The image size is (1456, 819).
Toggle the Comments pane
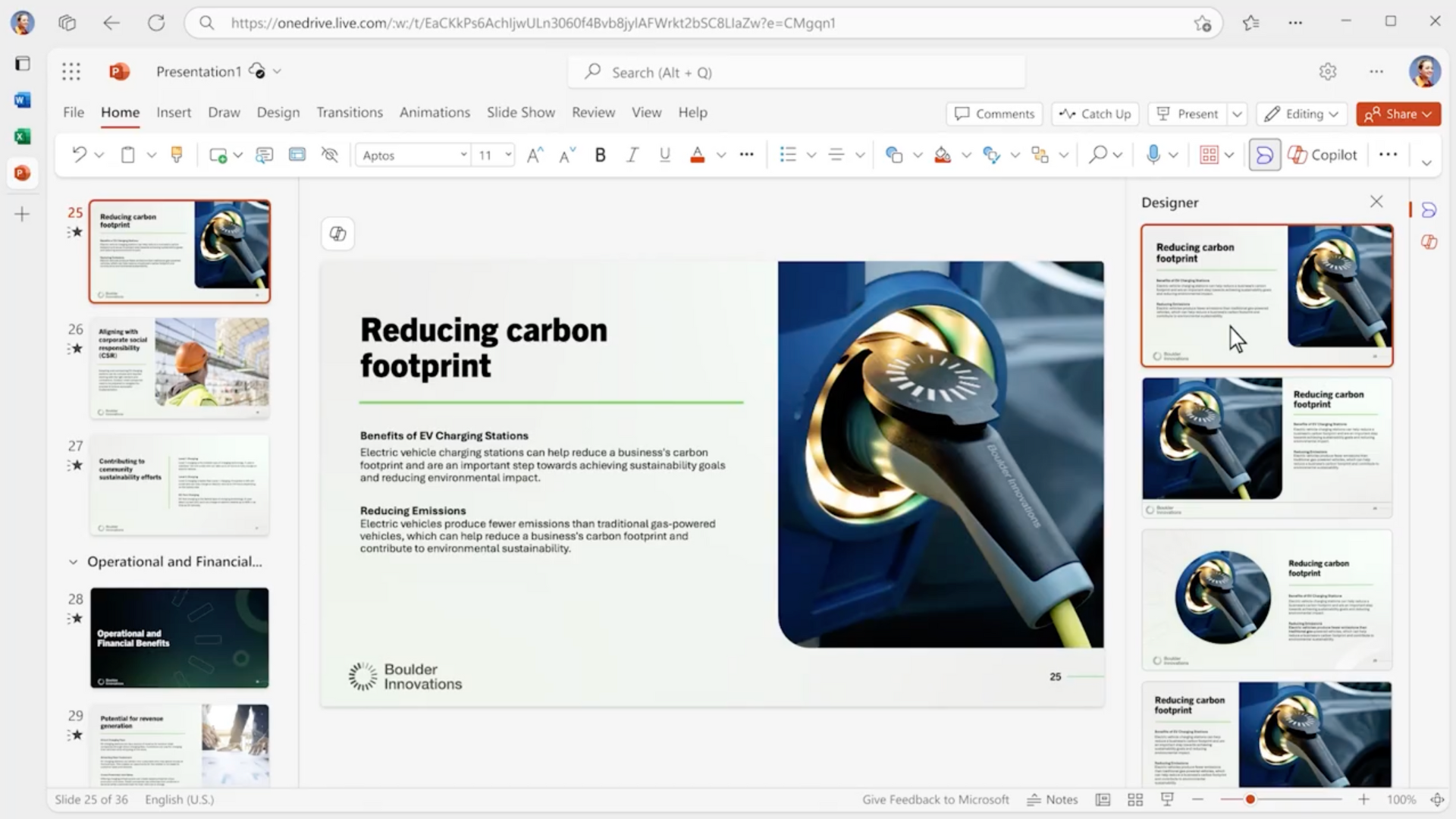[x=994, y=114]
